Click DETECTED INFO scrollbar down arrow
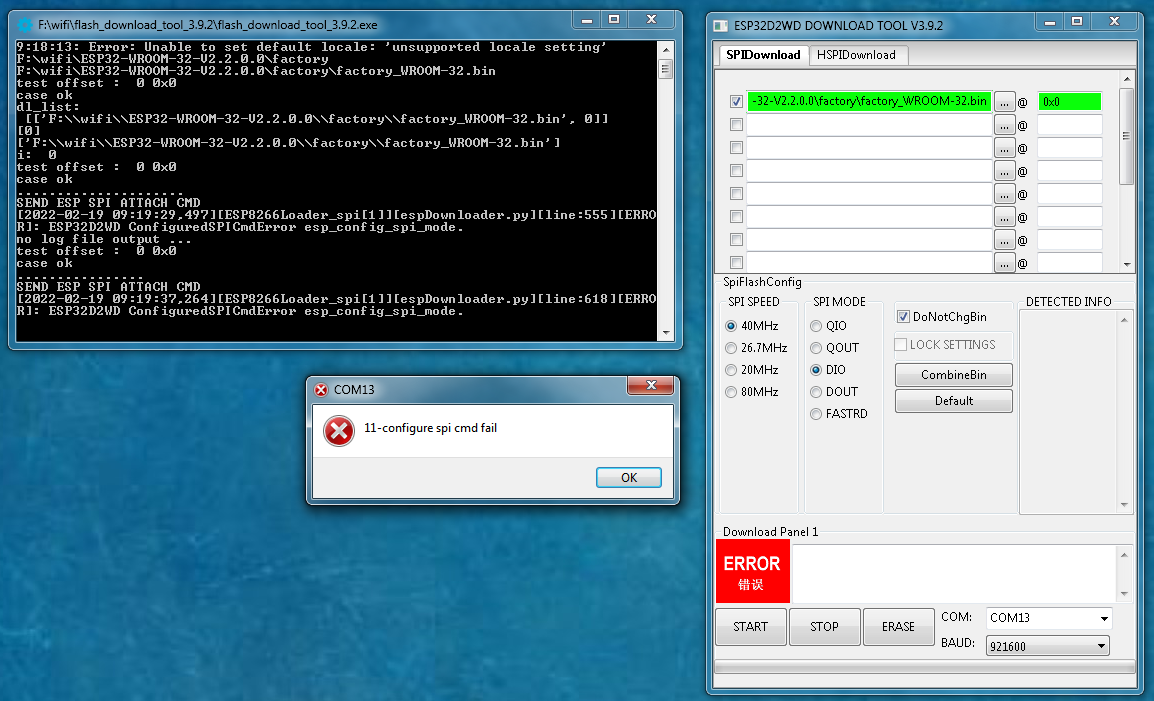Image resolution: width=1154 pixels, height=701 pixels. pyautogui.click(x=1124, y=504)
